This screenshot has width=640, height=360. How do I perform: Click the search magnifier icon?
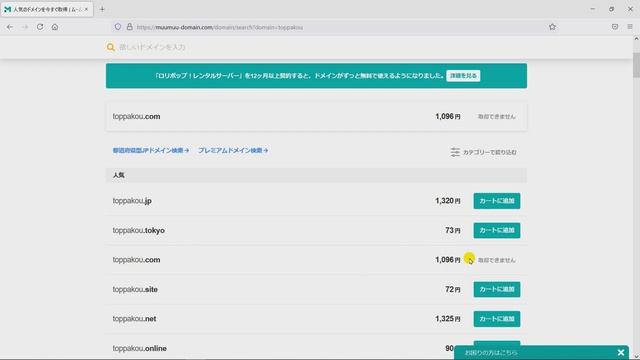(x=111, y=47)
